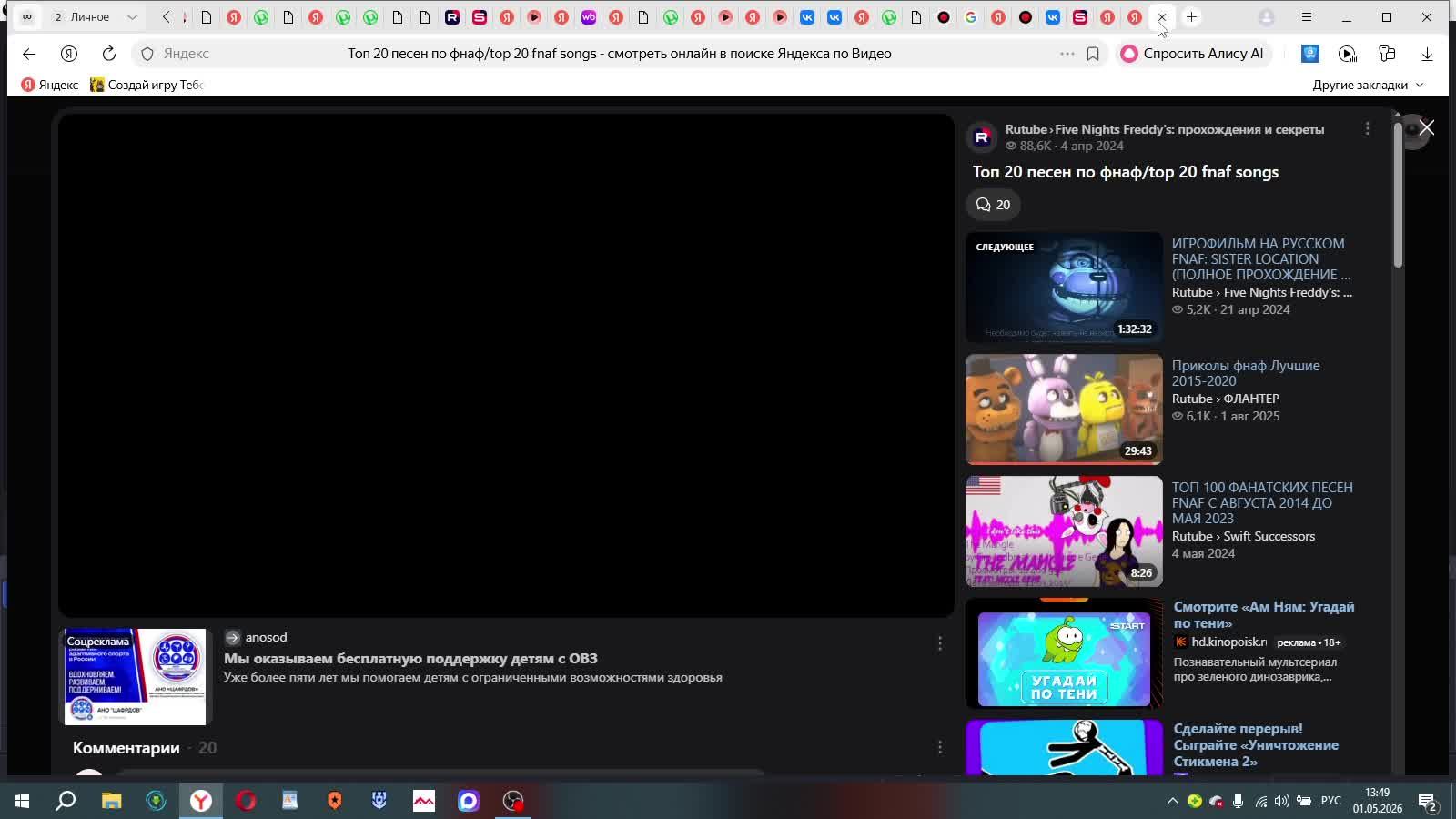Close the current tab with its X
Viewport: 1456px width, 819px height.
[1162, 17]
